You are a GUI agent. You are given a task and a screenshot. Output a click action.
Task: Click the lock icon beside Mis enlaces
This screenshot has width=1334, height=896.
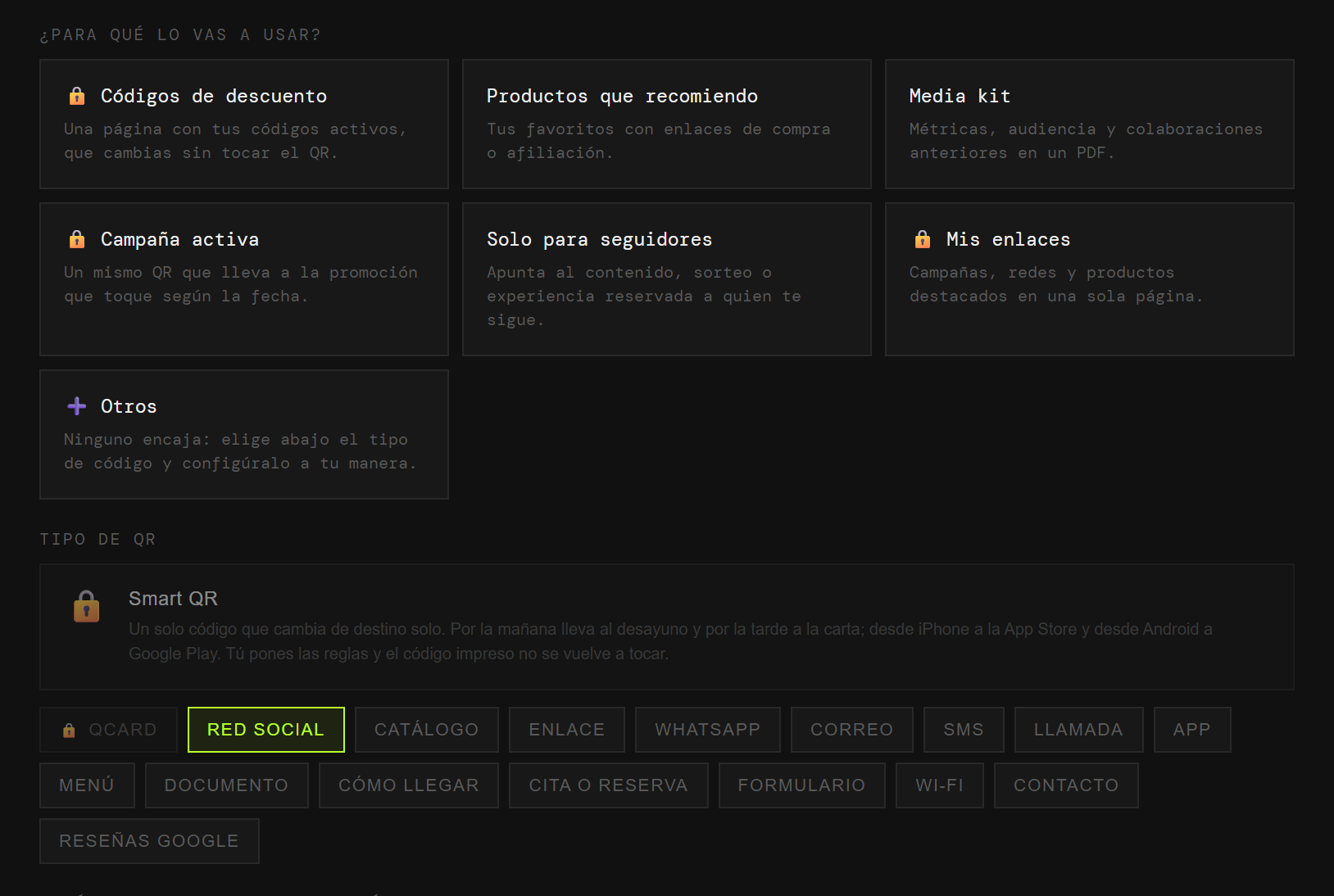point(923,239)
